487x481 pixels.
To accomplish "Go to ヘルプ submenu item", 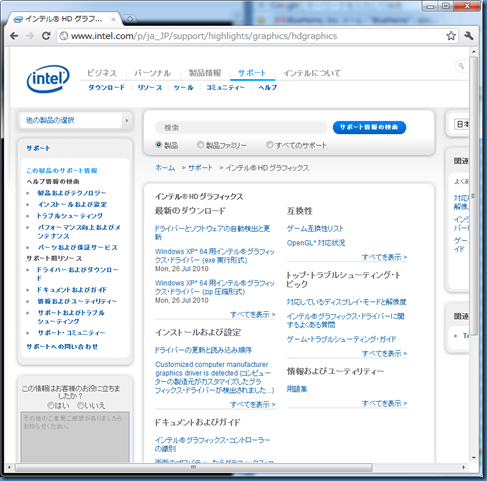I will [268, 87].
